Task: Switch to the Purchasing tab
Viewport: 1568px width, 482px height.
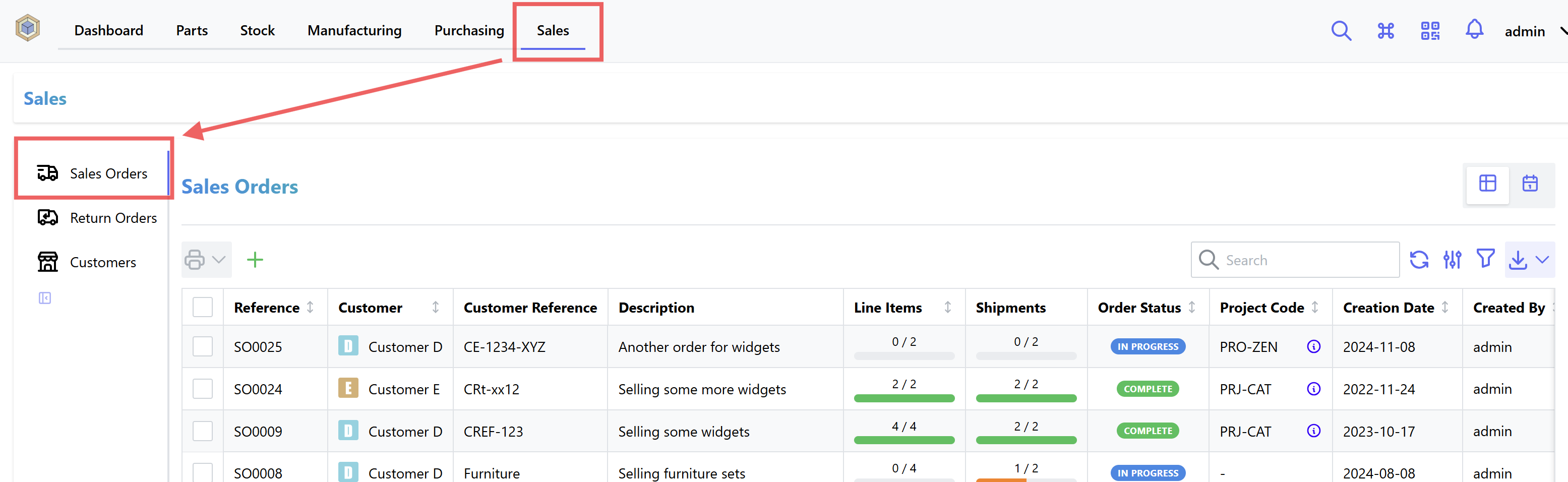Action: [469, 30]
